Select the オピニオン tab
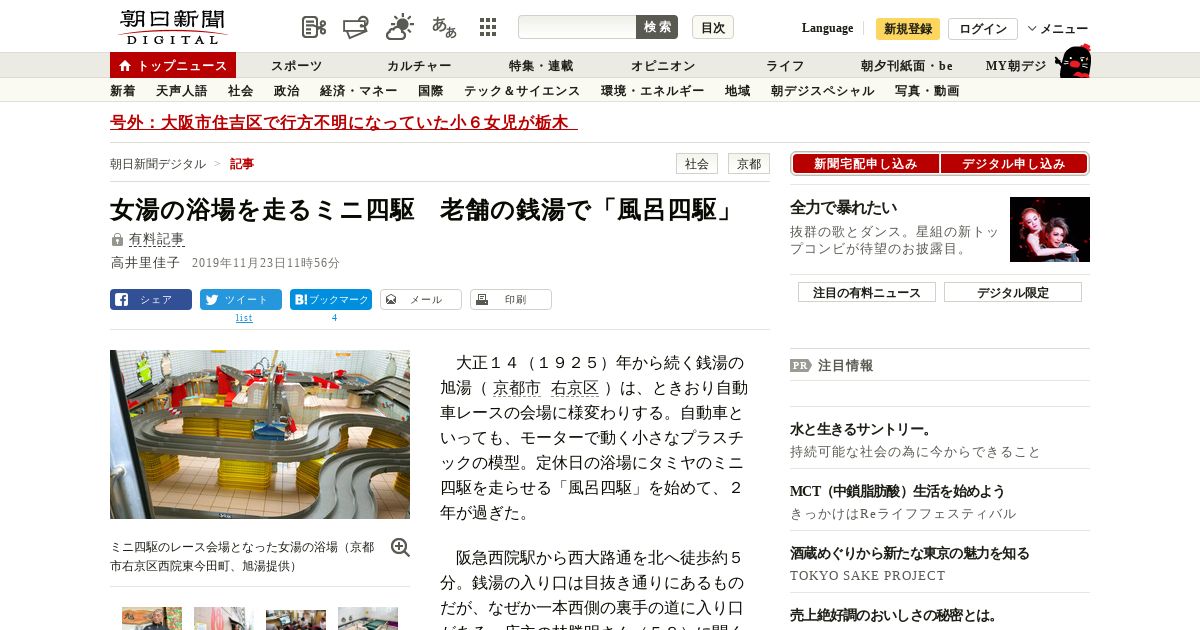The width and height of the screenshot is (1200, 630). click(663, 66)
